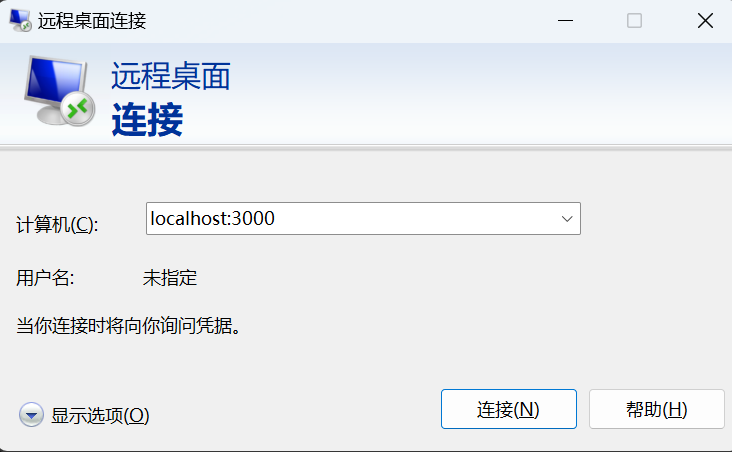Screen dimensions: 732x452
Task: Click the greyed-out maximize window button
Action: (x=634, y=21)
